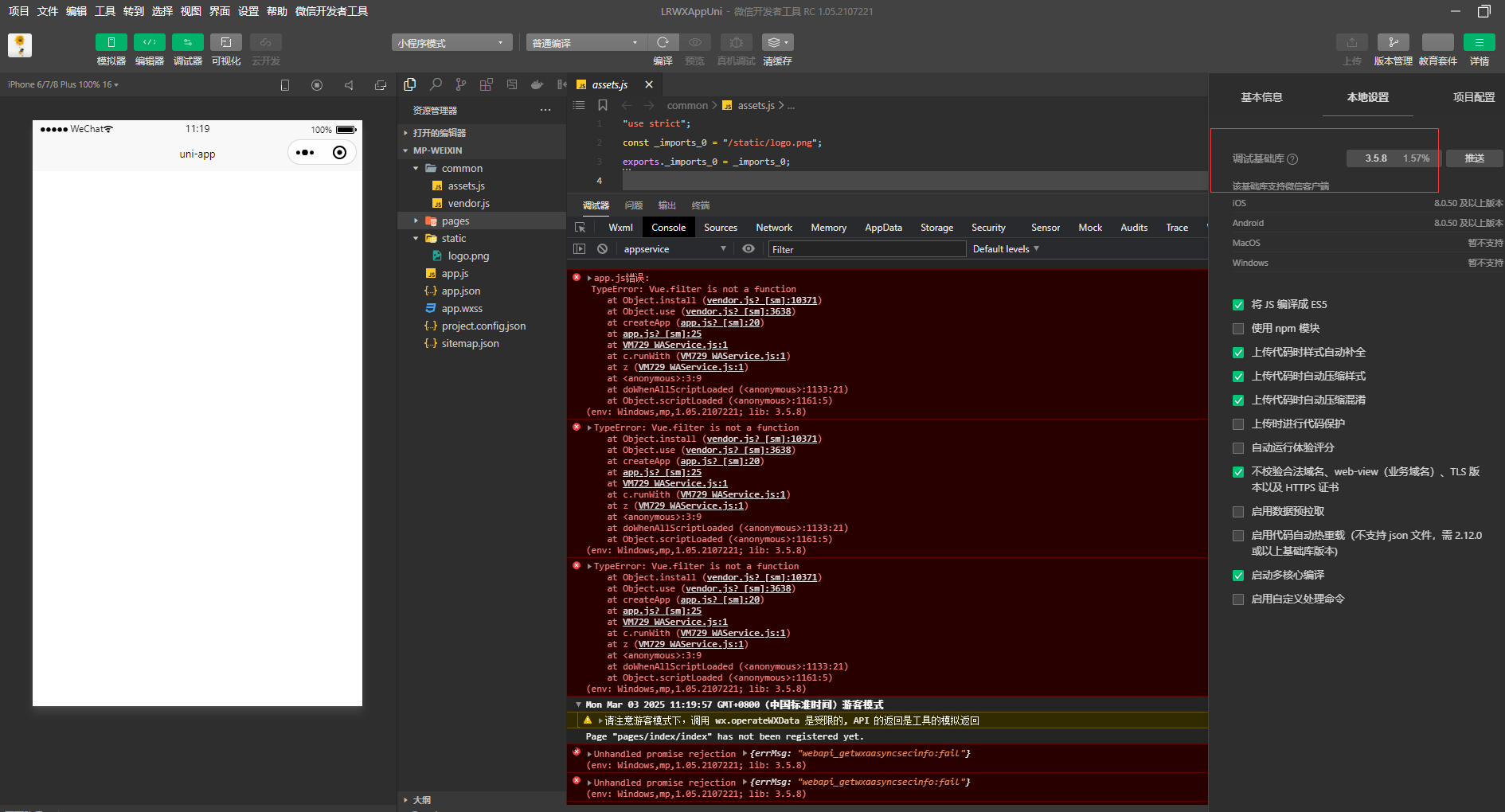Click the clear cache layers icon
Viewport: 1505px width, 812px height.
point(777,42)
